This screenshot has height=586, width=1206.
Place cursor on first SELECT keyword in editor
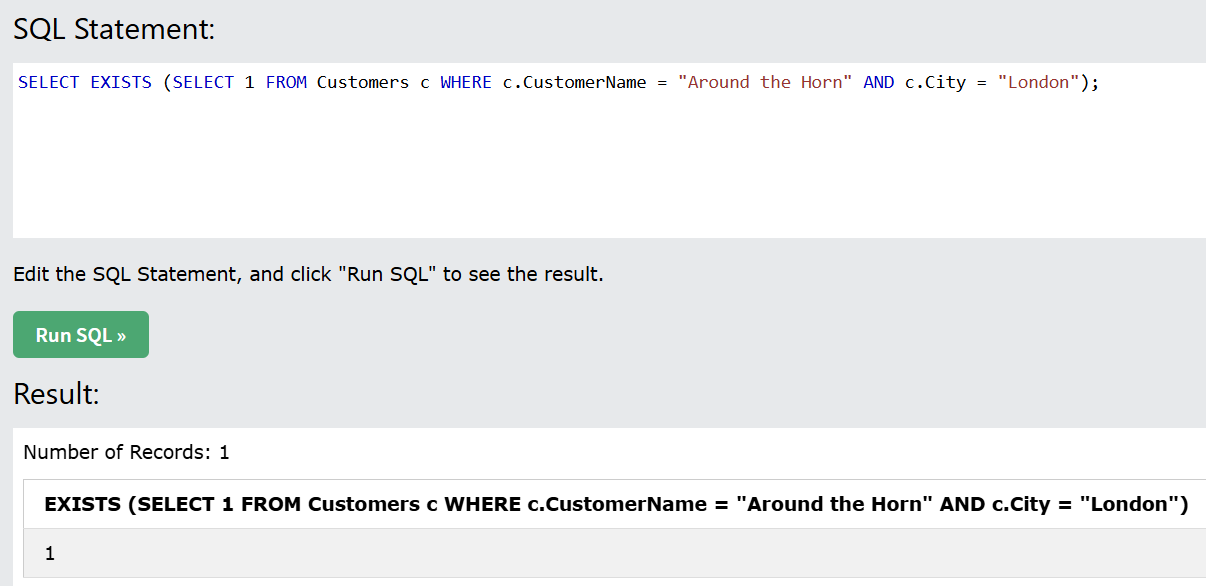click(x=48, y=82)
